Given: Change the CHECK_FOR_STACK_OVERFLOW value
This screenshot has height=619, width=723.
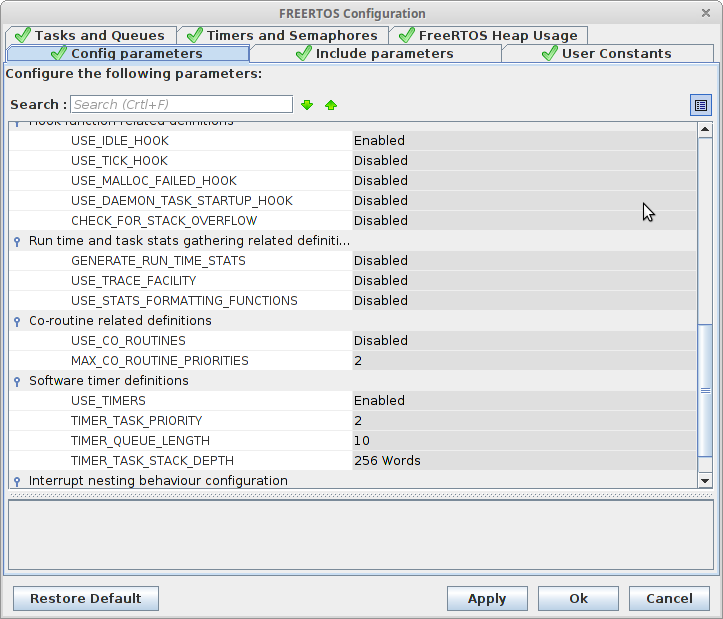Looking at the screenshot, I should 524,220.
